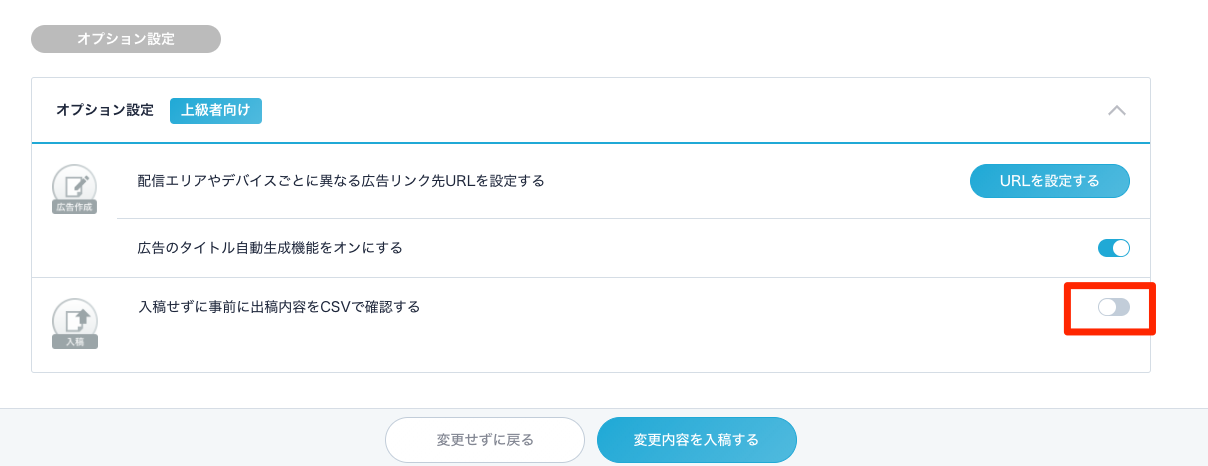1208x466 pixels.
Task: Click the 入稿せずに事前に出稿内容をCSVで確認する label
Action: pyautogui.click(x=279, y=307)
